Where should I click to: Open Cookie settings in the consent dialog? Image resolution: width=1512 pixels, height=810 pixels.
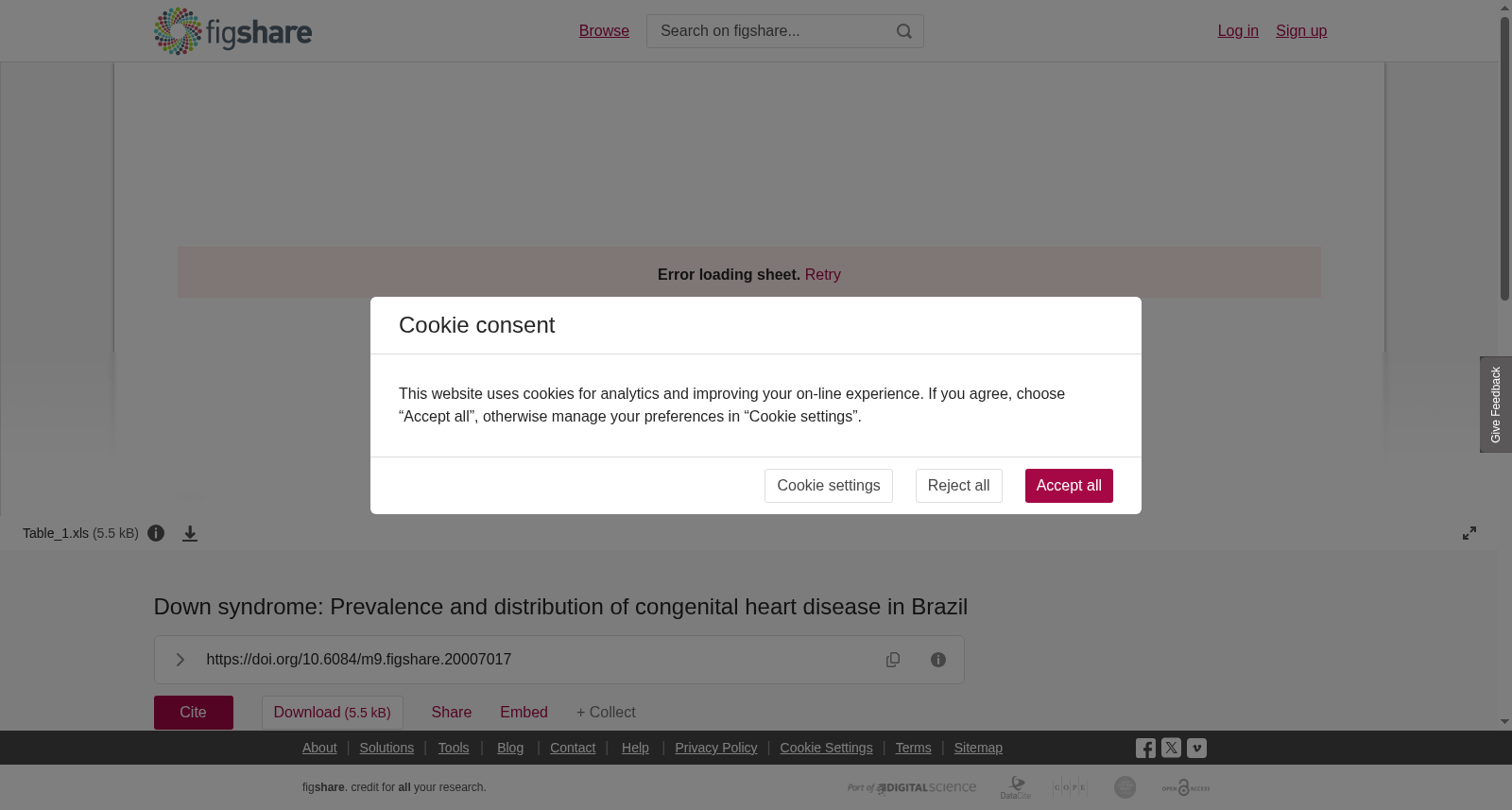click(x=829, y=486)
